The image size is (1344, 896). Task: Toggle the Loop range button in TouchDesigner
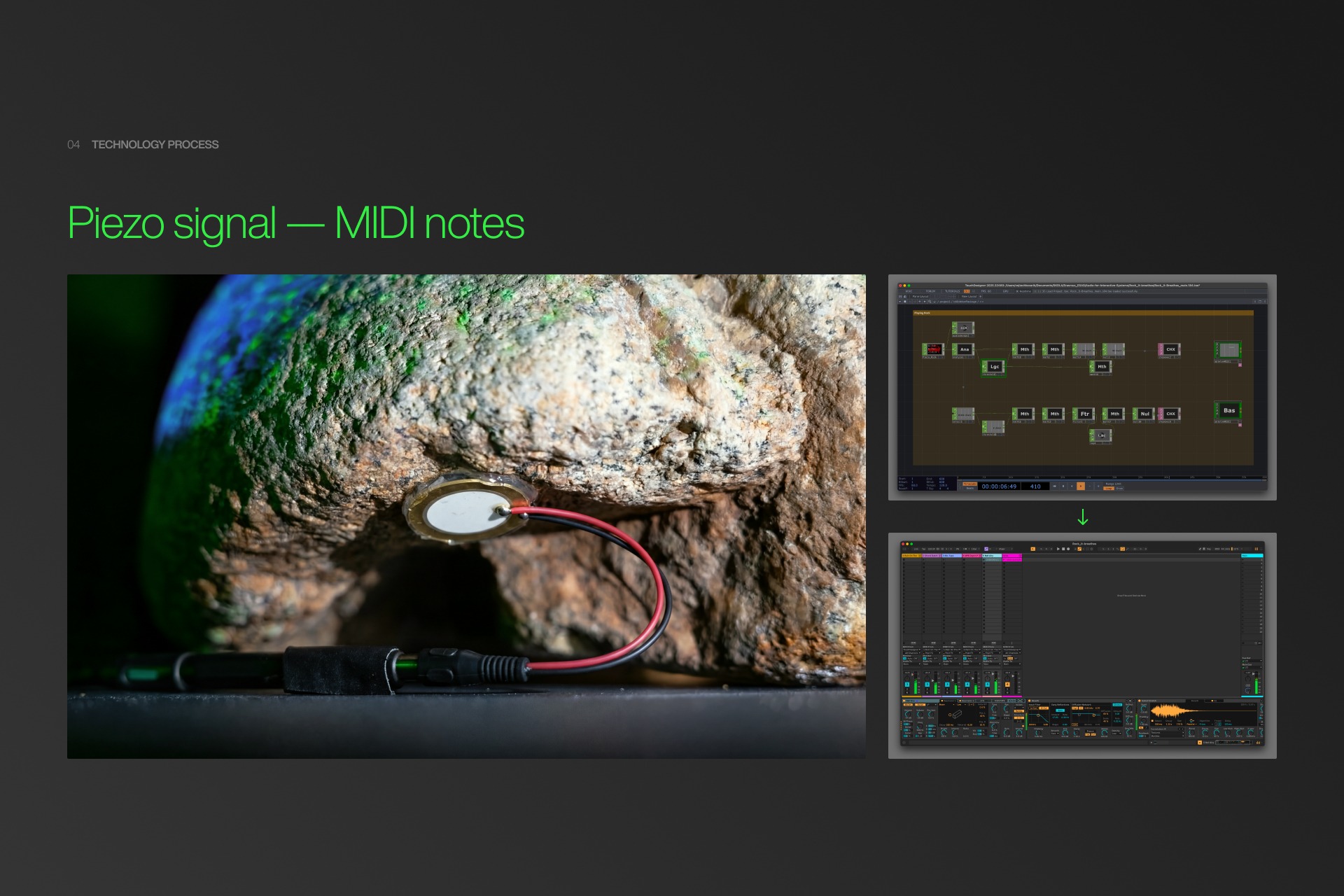pyautogui.click(x=1109, y=489)
